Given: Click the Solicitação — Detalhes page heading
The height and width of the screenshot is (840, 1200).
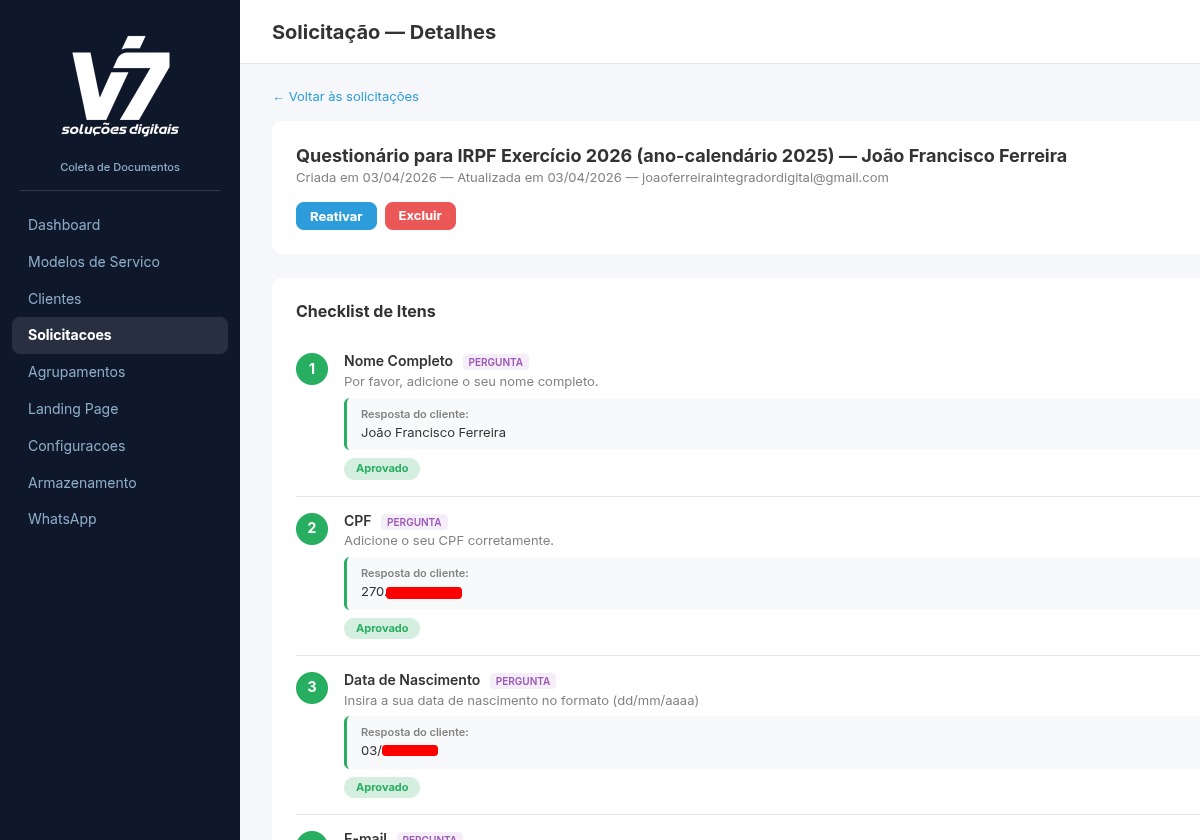Looking at the screenshot, I should coord(384,32).
